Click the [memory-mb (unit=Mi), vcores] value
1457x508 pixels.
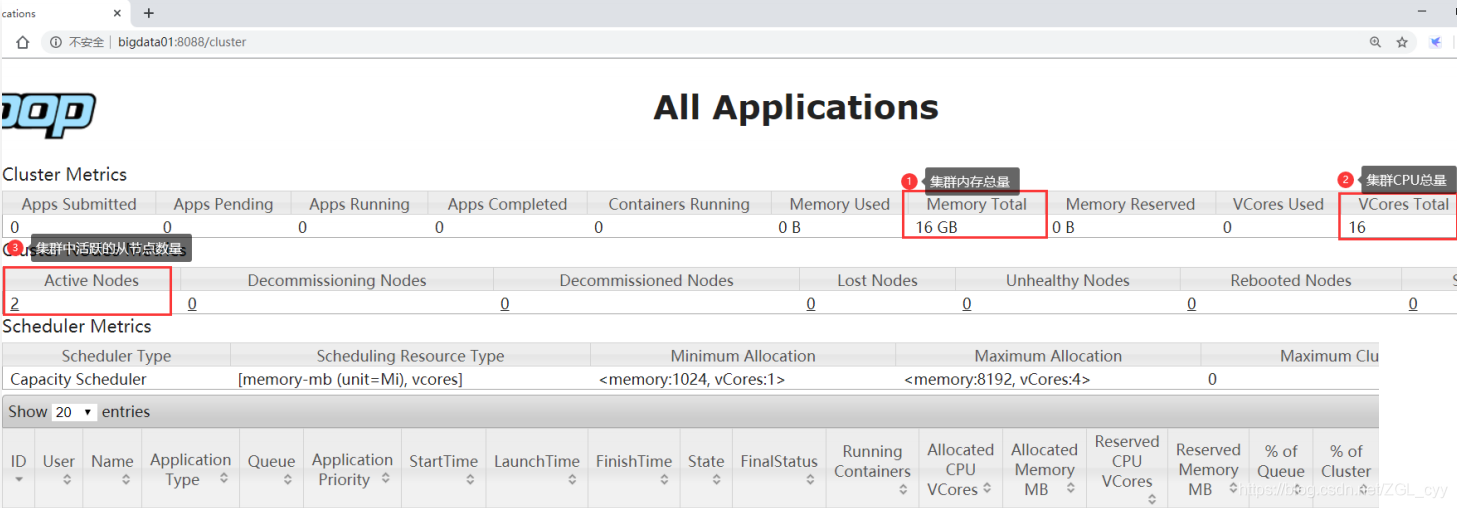click(350, 380)
